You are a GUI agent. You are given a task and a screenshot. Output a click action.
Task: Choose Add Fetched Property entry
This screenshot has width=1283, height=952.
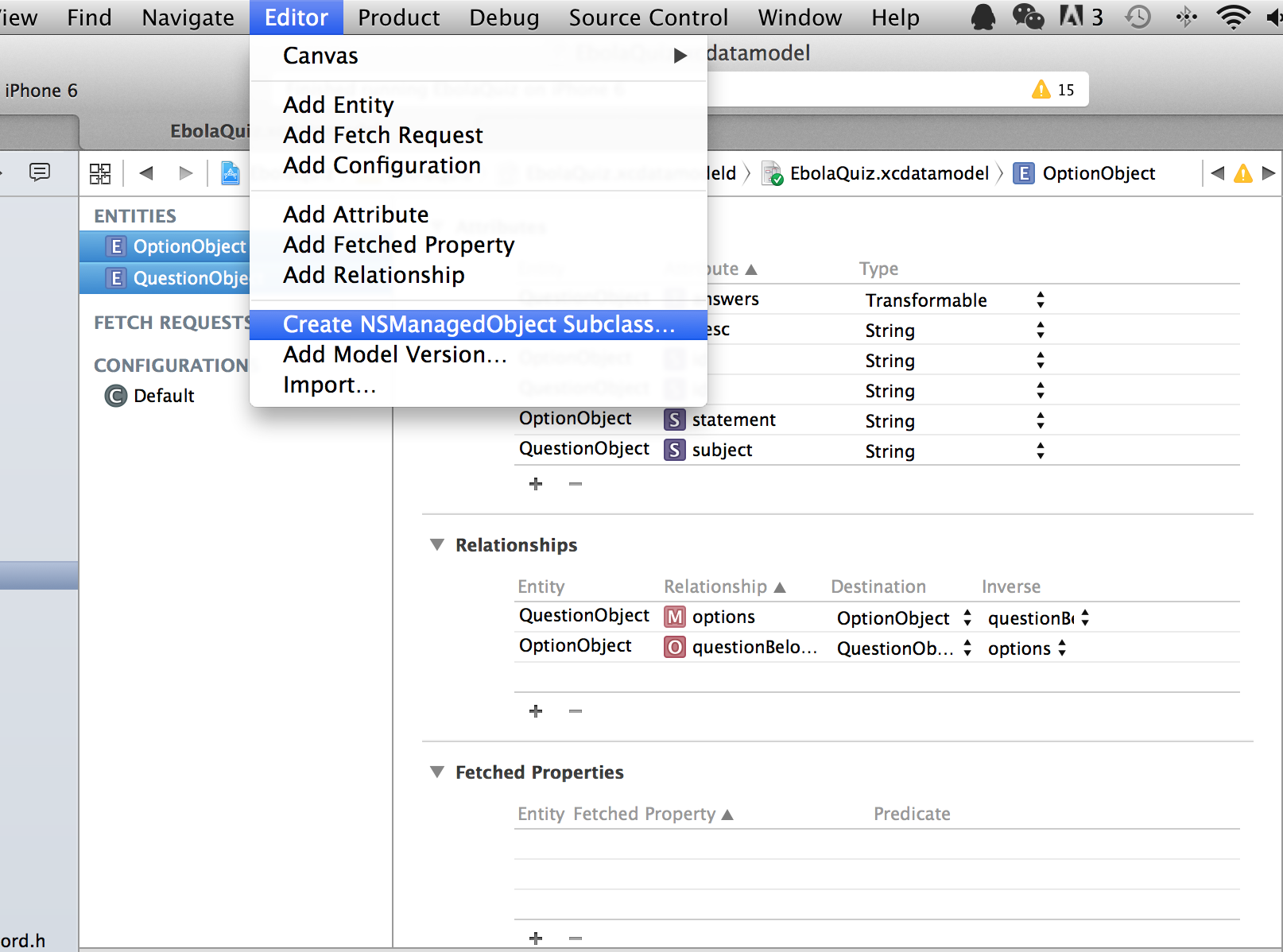click(x=478, y=245)
